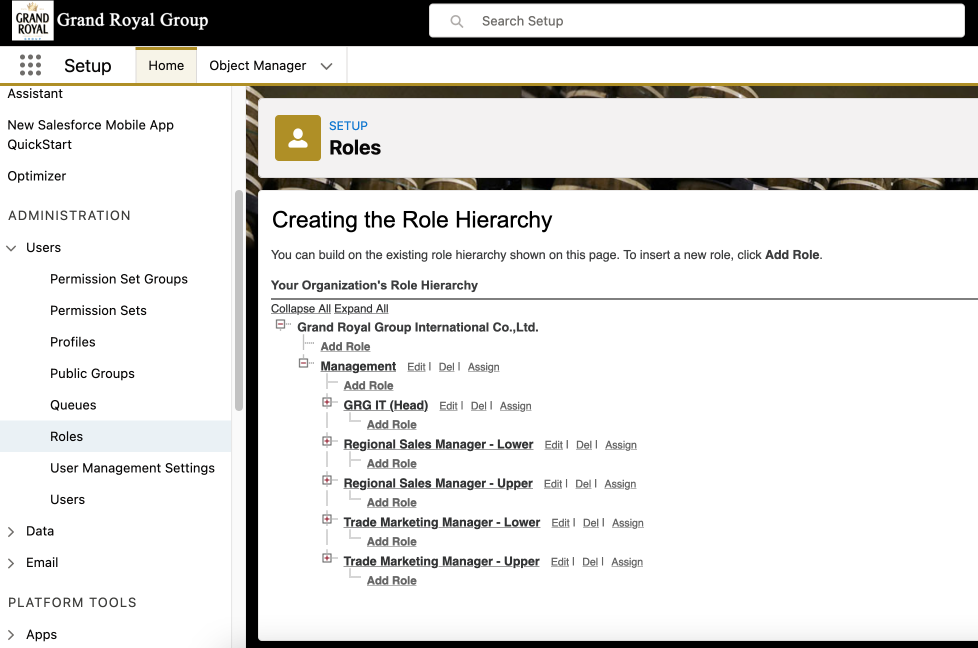Open New Salesforce Mobile App QuickStart
The image size is (978, 648).
tap(90, 135)
